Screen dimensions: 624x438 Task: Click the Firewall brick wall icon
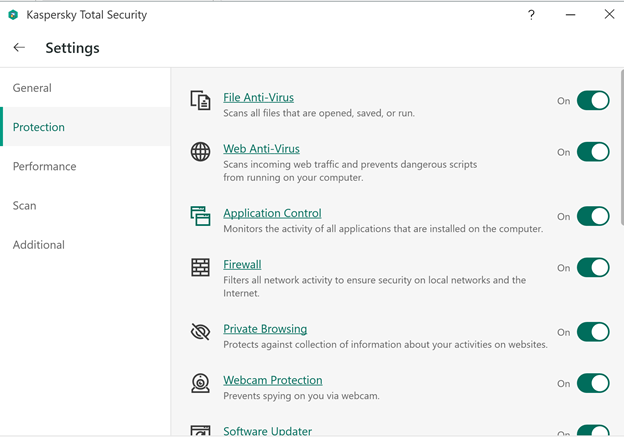[x=200, y=267]
